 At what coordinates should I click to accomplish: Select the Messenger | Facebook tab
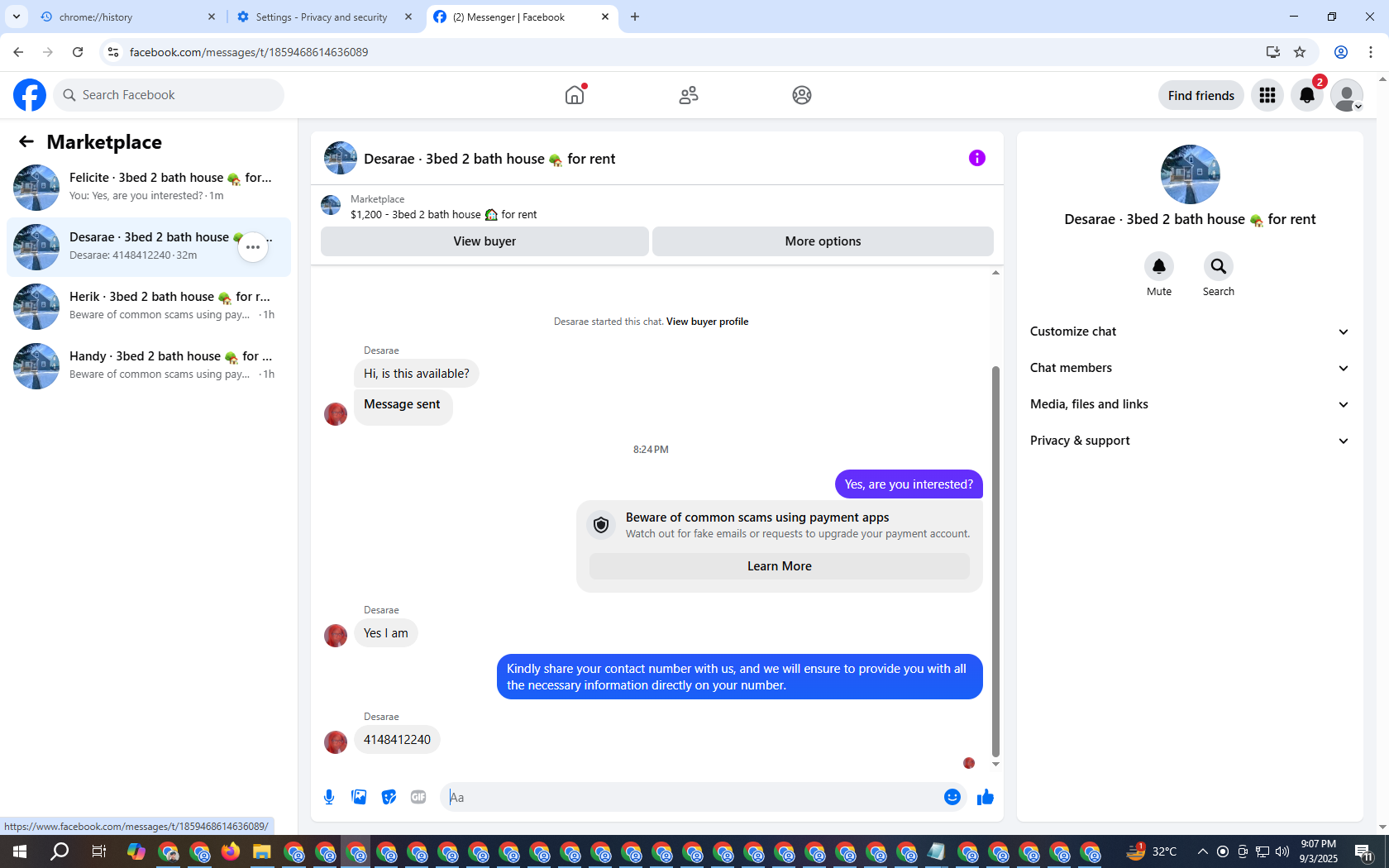point(523,17)
